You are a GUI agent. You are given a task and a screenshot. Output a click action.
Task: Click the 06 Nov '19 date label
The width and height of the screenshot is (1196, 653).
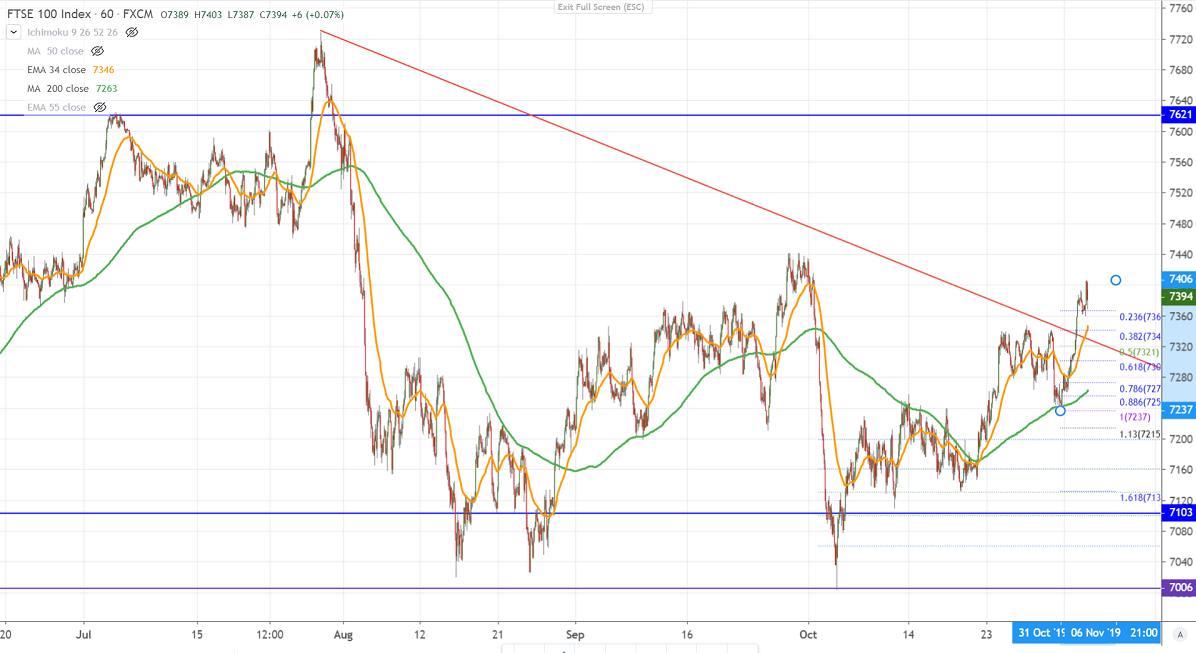pyautogui.click(x=1095, y=632)
